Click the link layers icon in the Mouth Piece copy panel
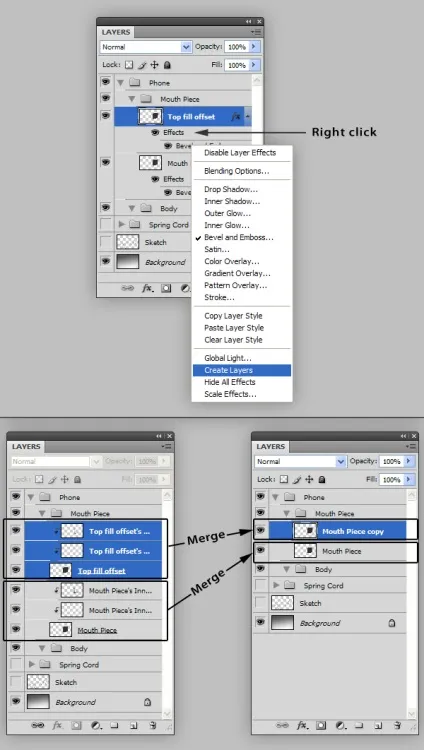424x750 pixels. point(282,725)
